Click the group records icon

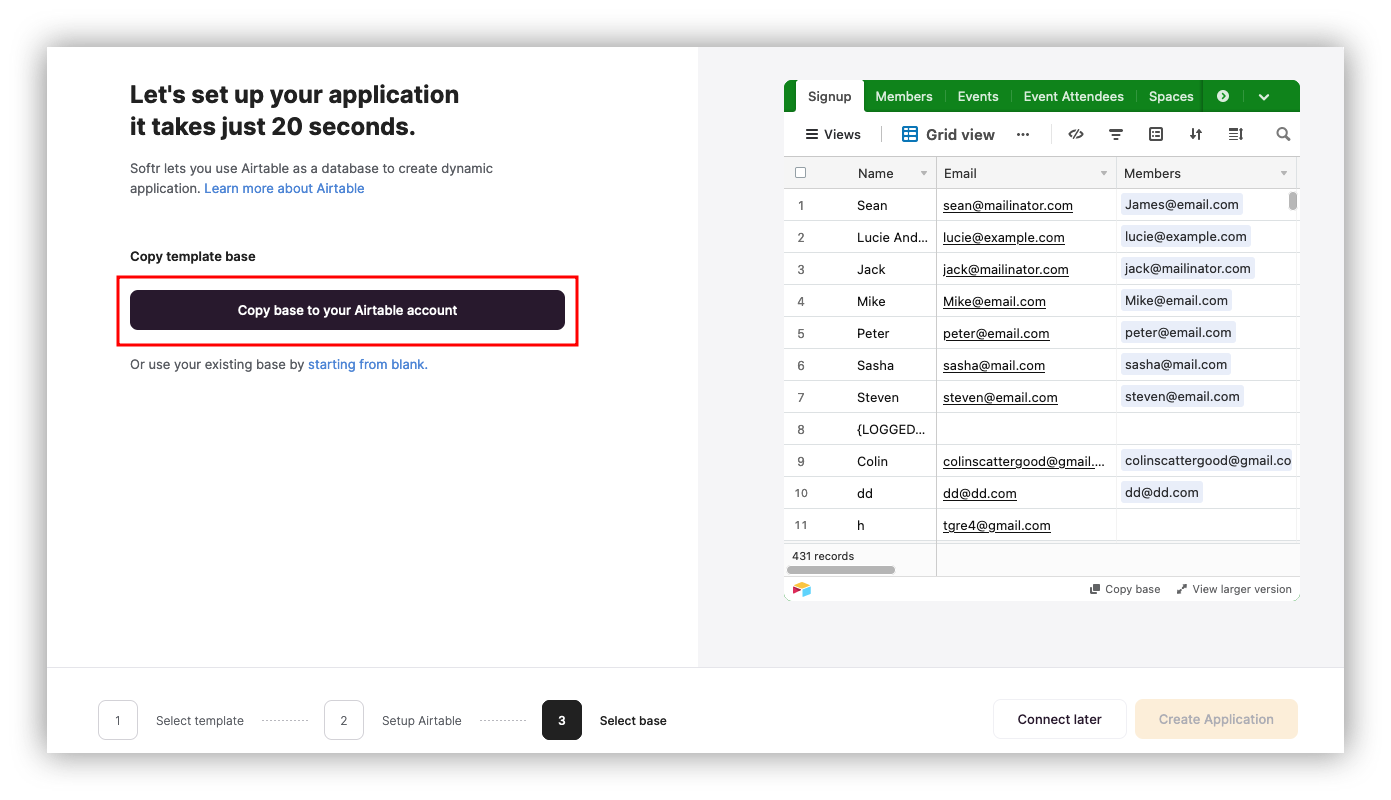1156,134
